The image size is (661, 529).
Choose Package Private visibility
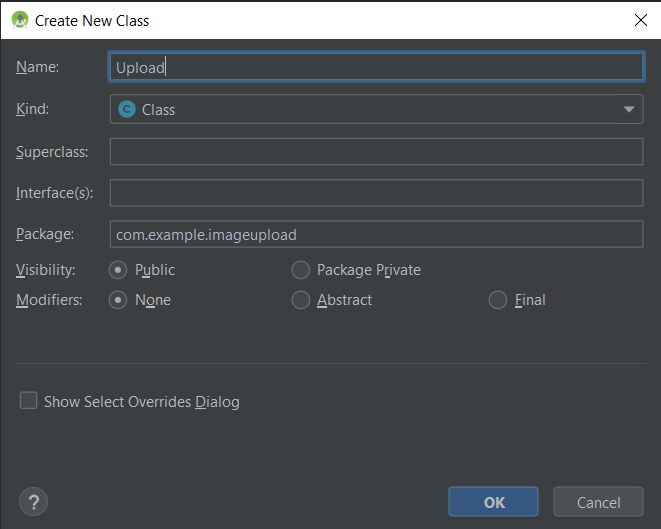point(300,270)
